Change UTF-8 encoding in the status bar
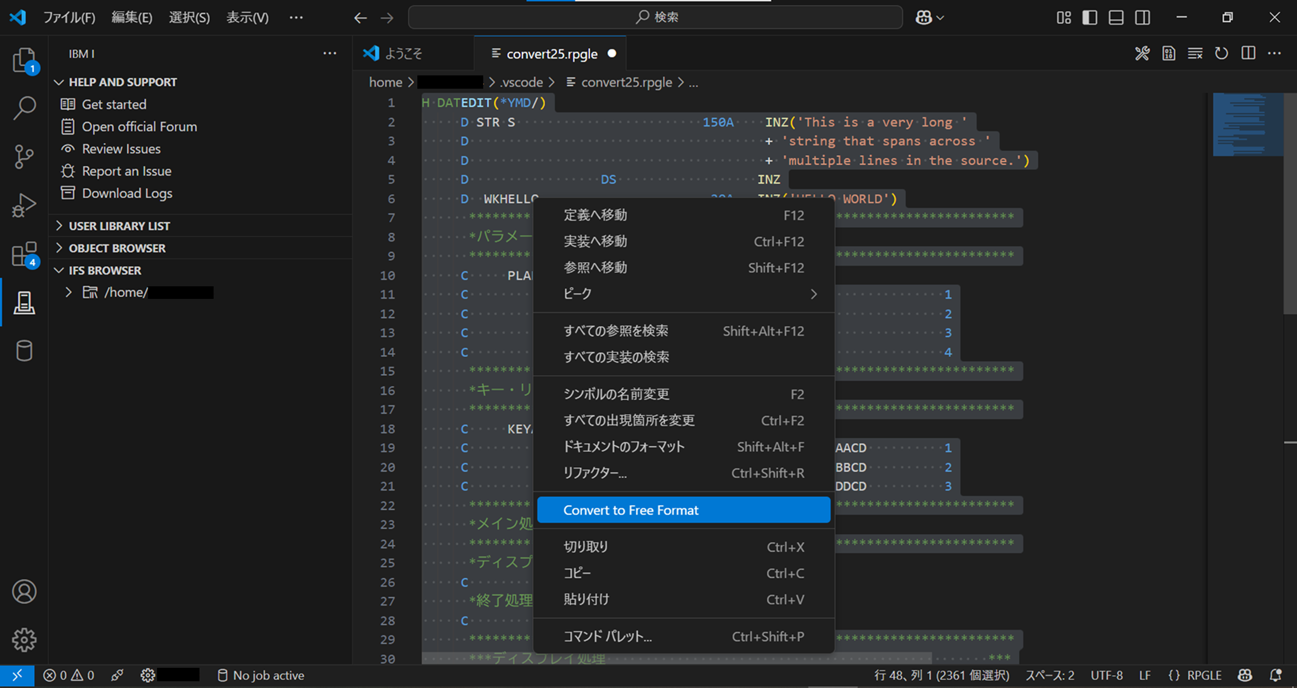This screenshot has width=1297, height=688. [x=1107, y=675]
